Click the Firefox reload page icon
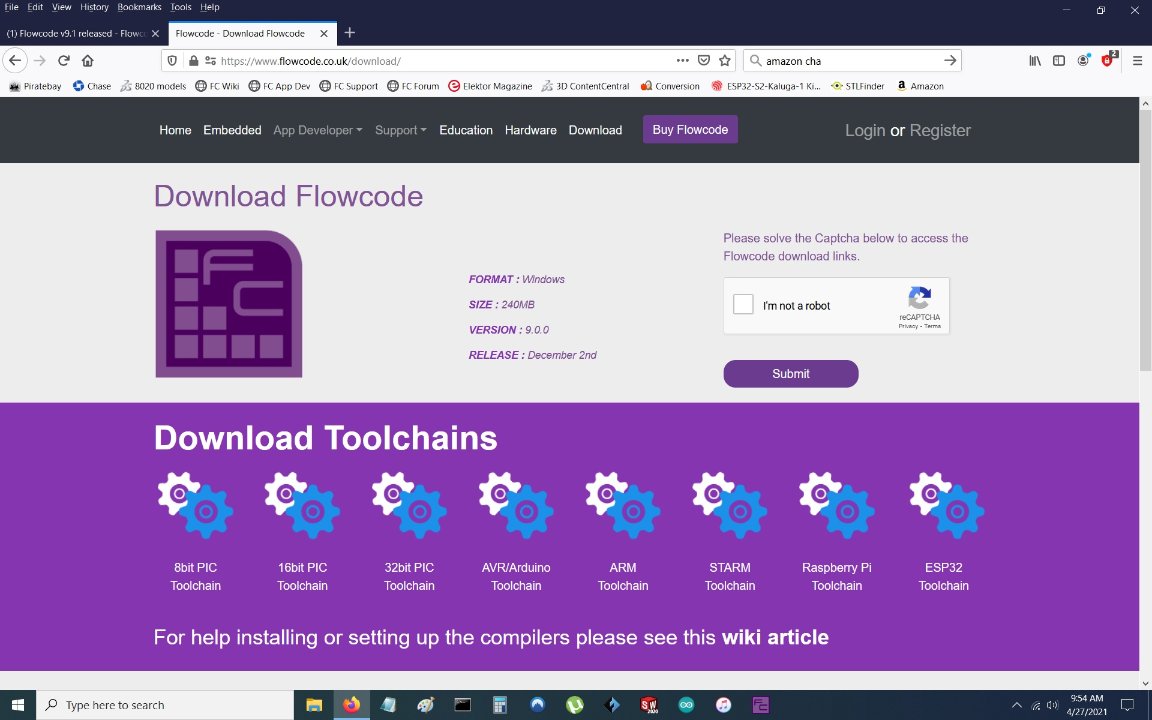1152x720 pixels. click(64, 61)
